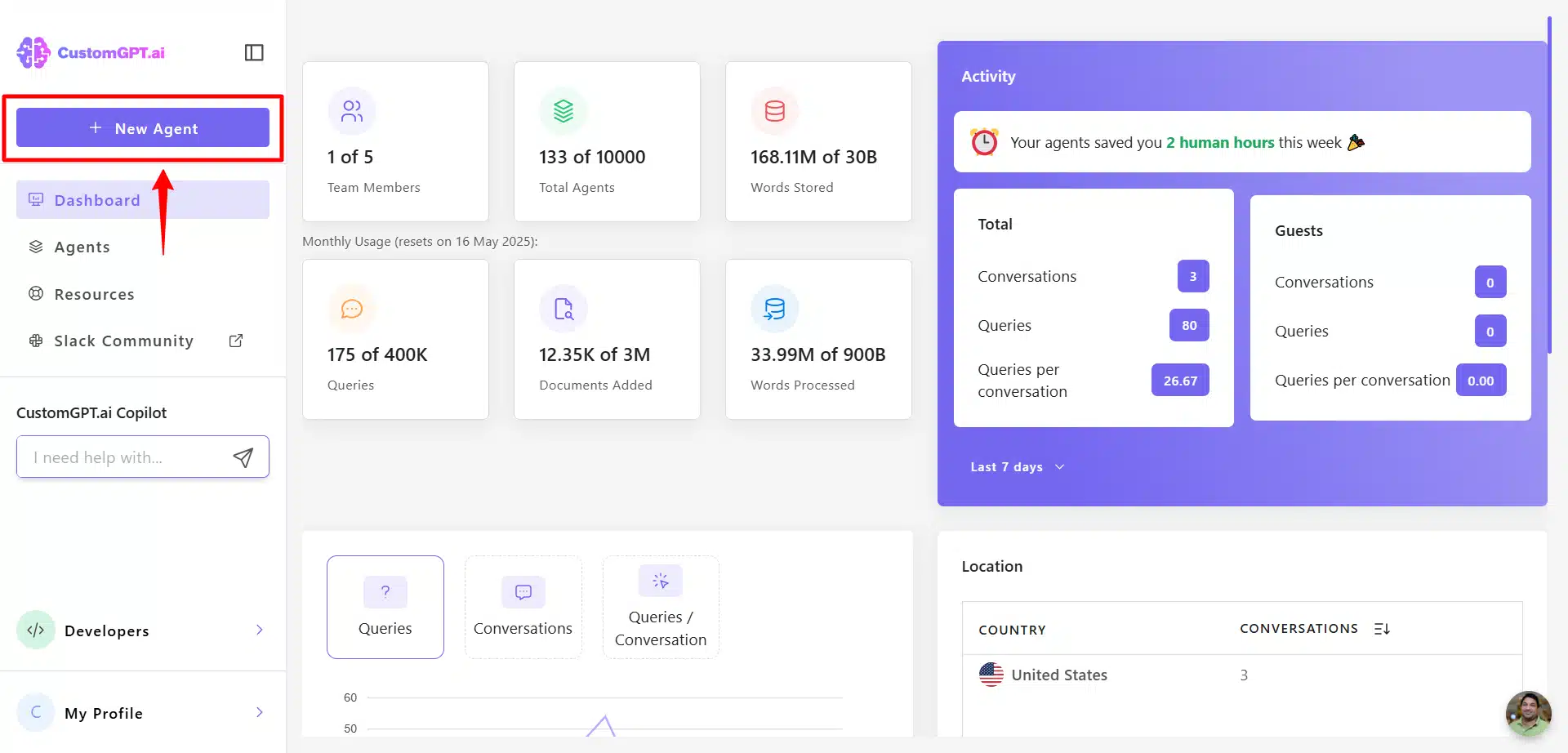Open chat avatar widget in corner
The height and width of the screenshot is (753, 1568).
click(x=1528, y=713)
